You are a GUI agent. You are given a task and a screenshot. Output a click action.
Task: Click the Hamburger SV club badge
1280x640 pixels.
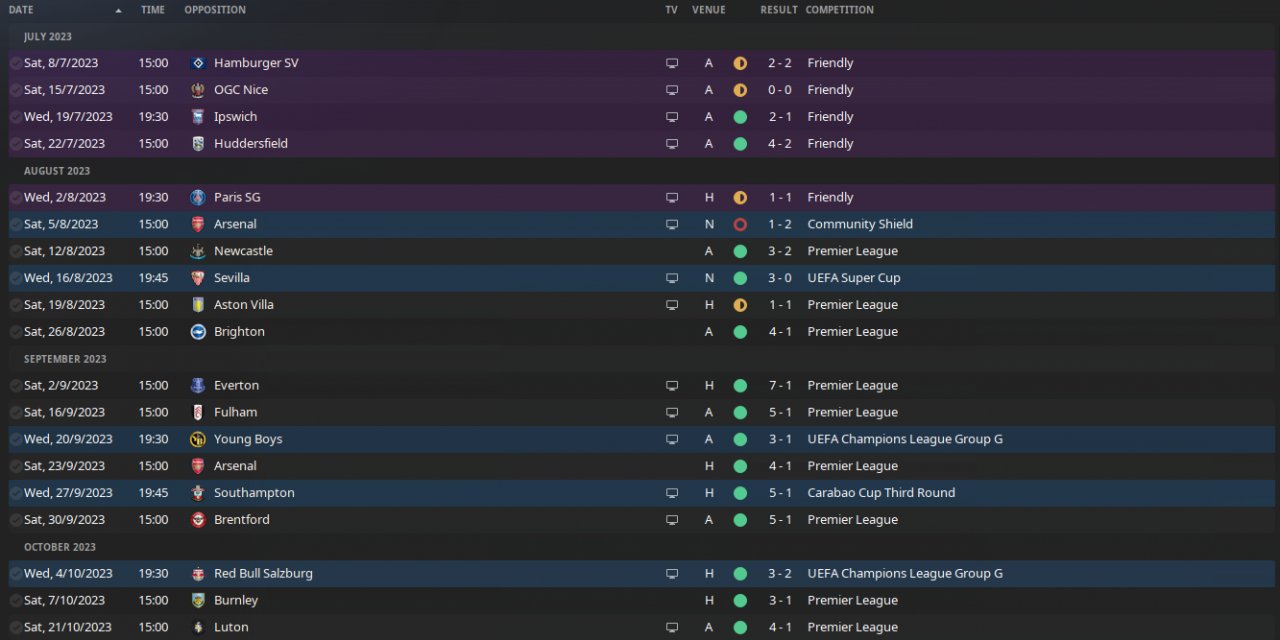pyautogui.click(x=198, y=63)
